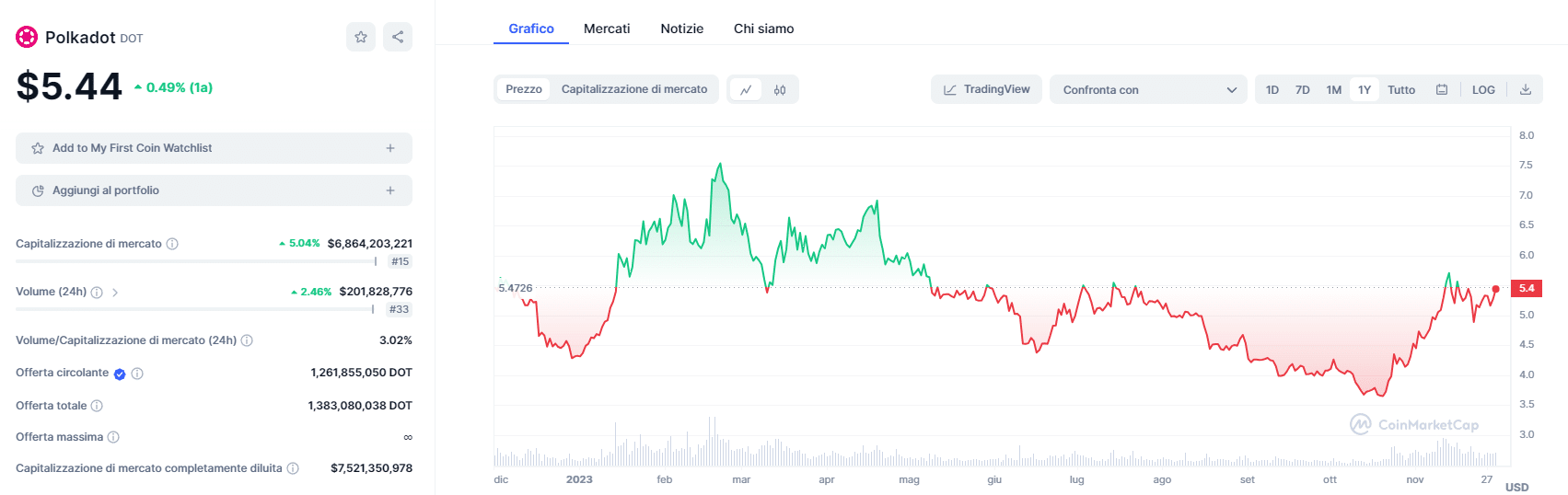Click the star favorite icon near Polkadot
The height and width of the screenshot is (495, 1568).
point(361,37)
